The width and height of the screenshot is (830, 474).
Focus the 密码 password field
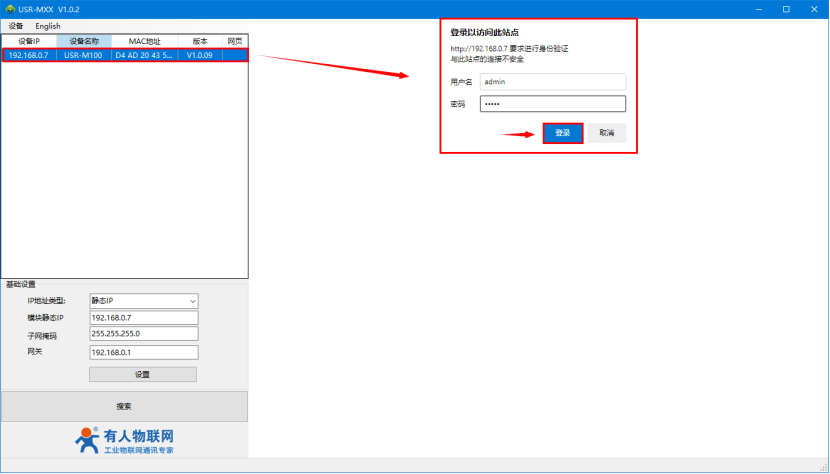(x=552, y=104)
